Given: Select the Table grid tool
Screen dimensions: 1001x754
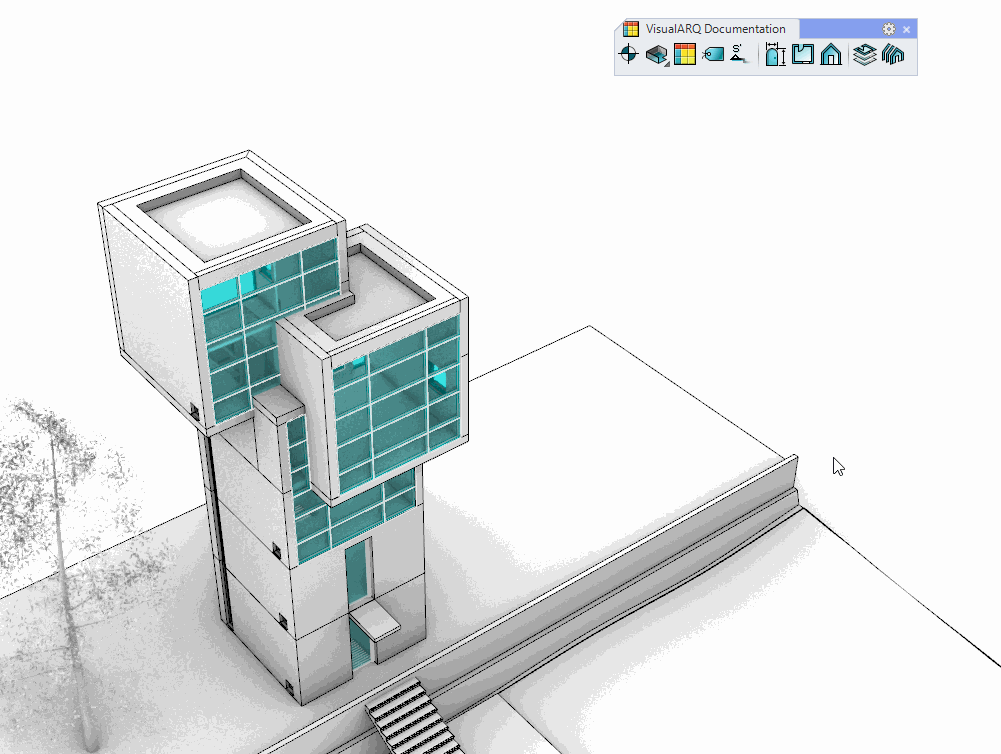Looking at the screenshot, I should [x=685, y=55].
